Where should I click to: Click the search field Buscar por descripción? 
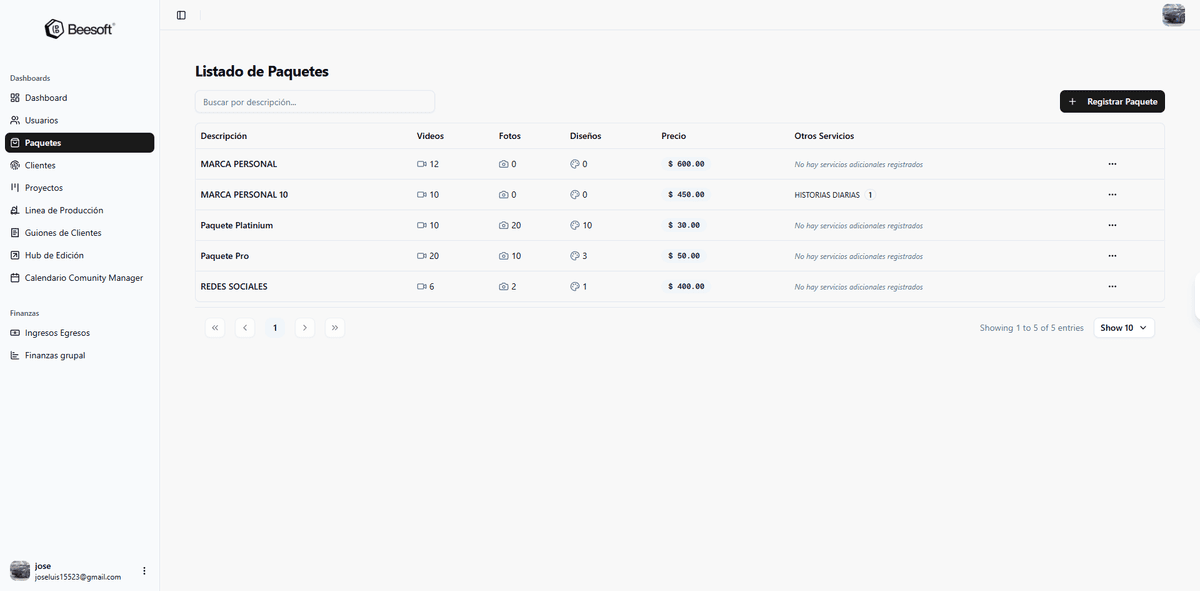tap(314, 101)
